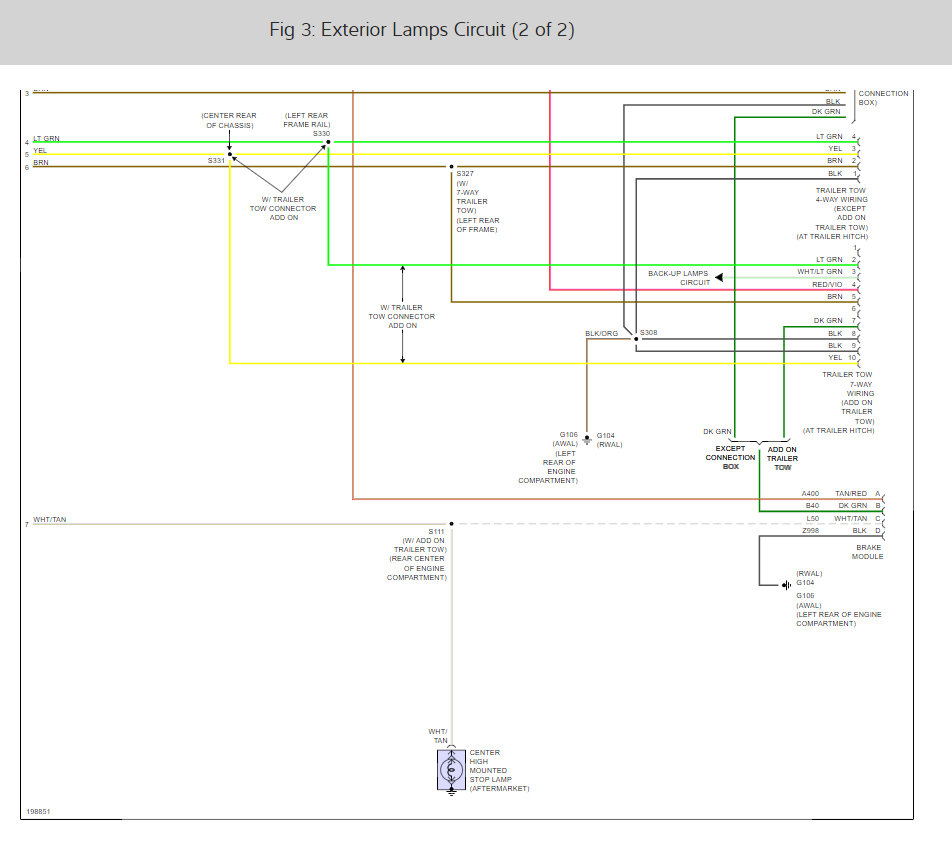Click the 'Z998' circuit number
The height and width of the screenshot is (851, 952).
point(810,531)
